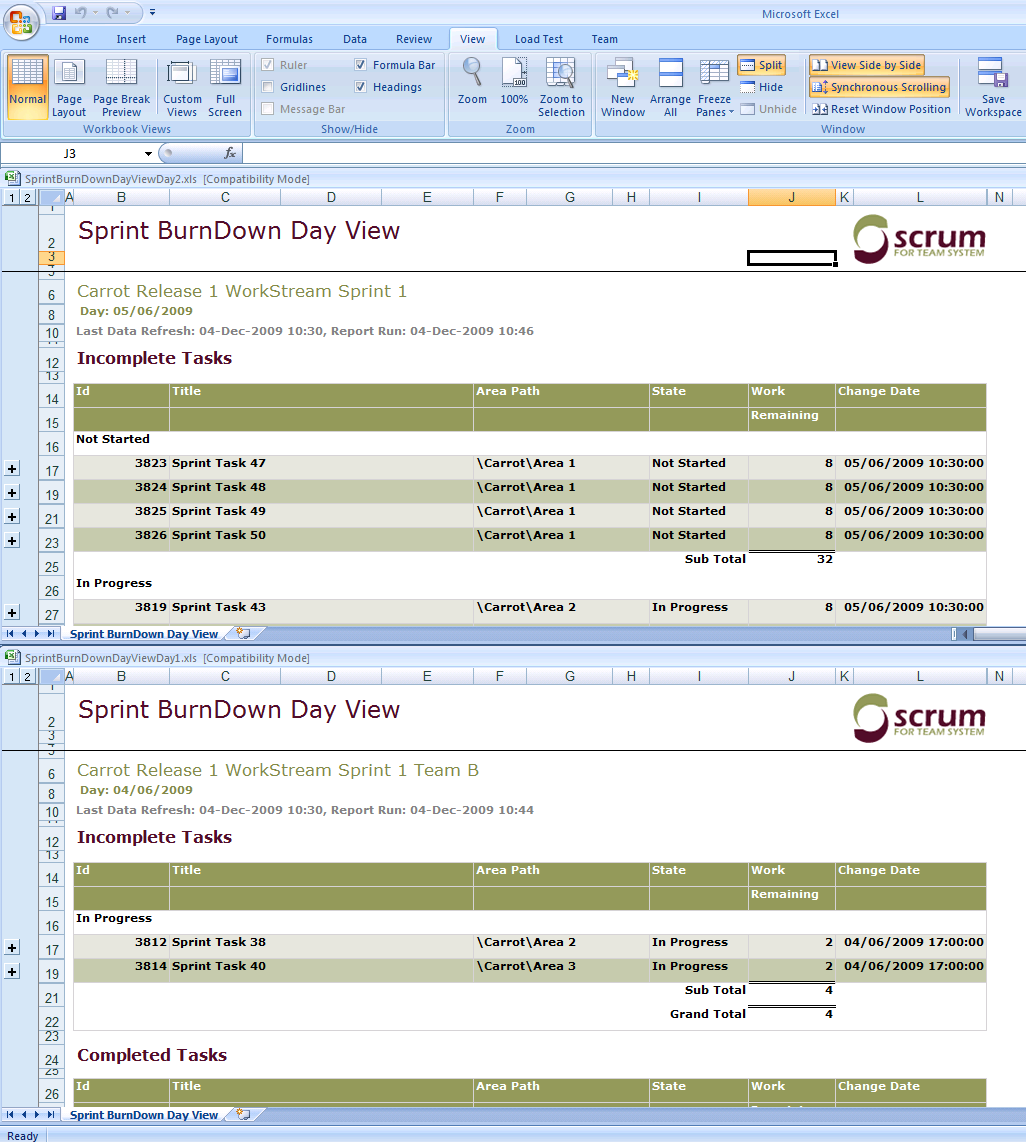The height and width of the screenshot is (1142, 1026).
Task: Enter Full Screen view
Action: (x=225, y=87)
